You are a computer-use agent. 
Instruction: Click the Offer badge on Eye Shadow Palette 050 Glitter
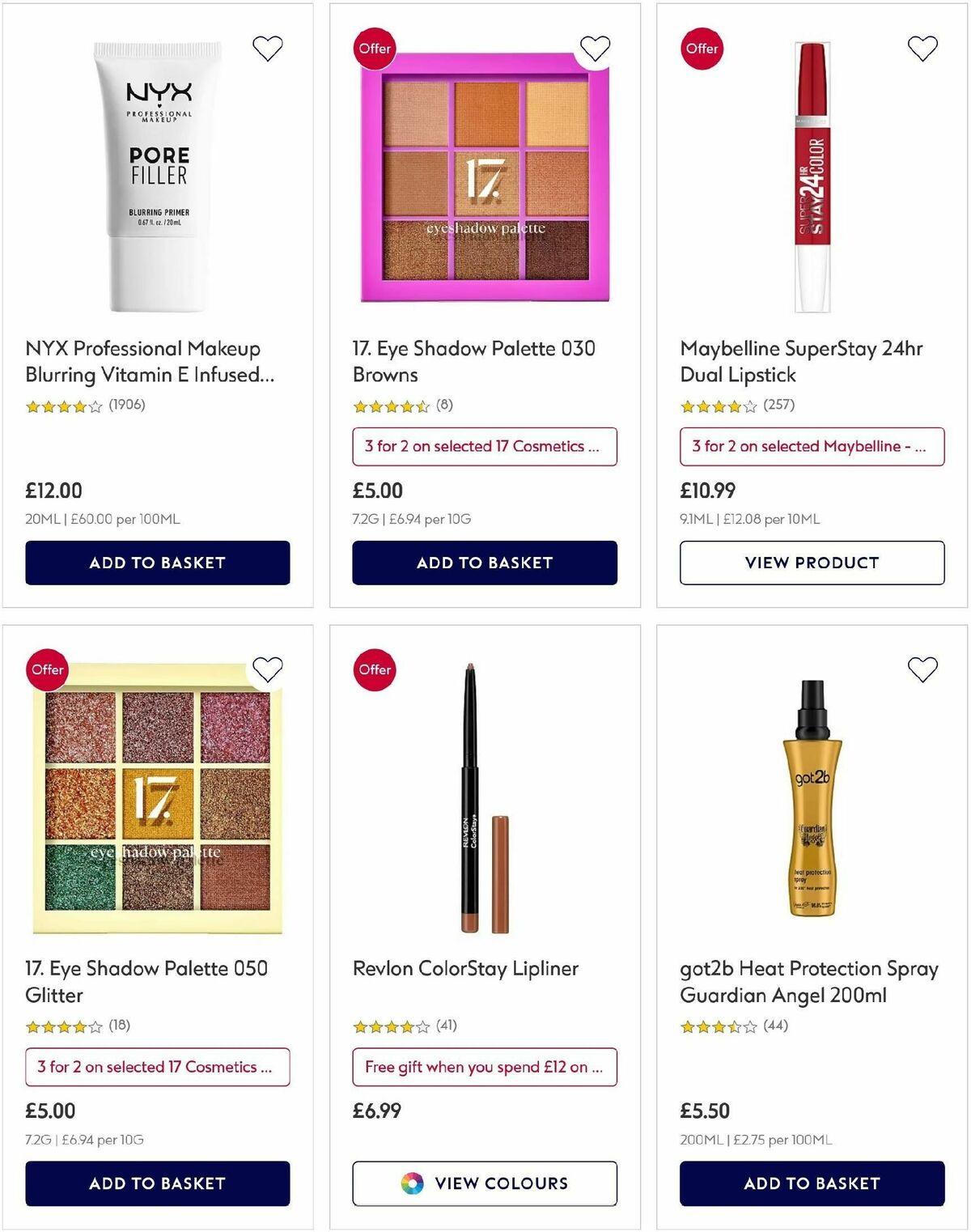(x=47, y=669)
